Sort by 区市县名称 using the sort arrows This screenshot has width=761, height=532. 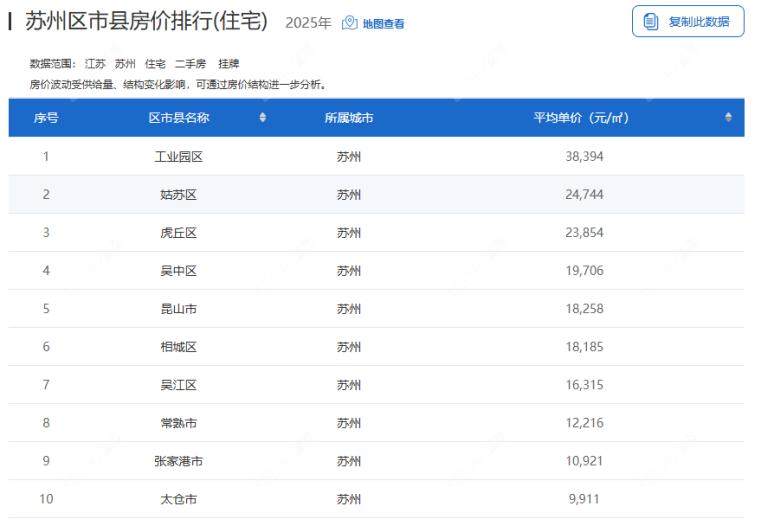263,117
